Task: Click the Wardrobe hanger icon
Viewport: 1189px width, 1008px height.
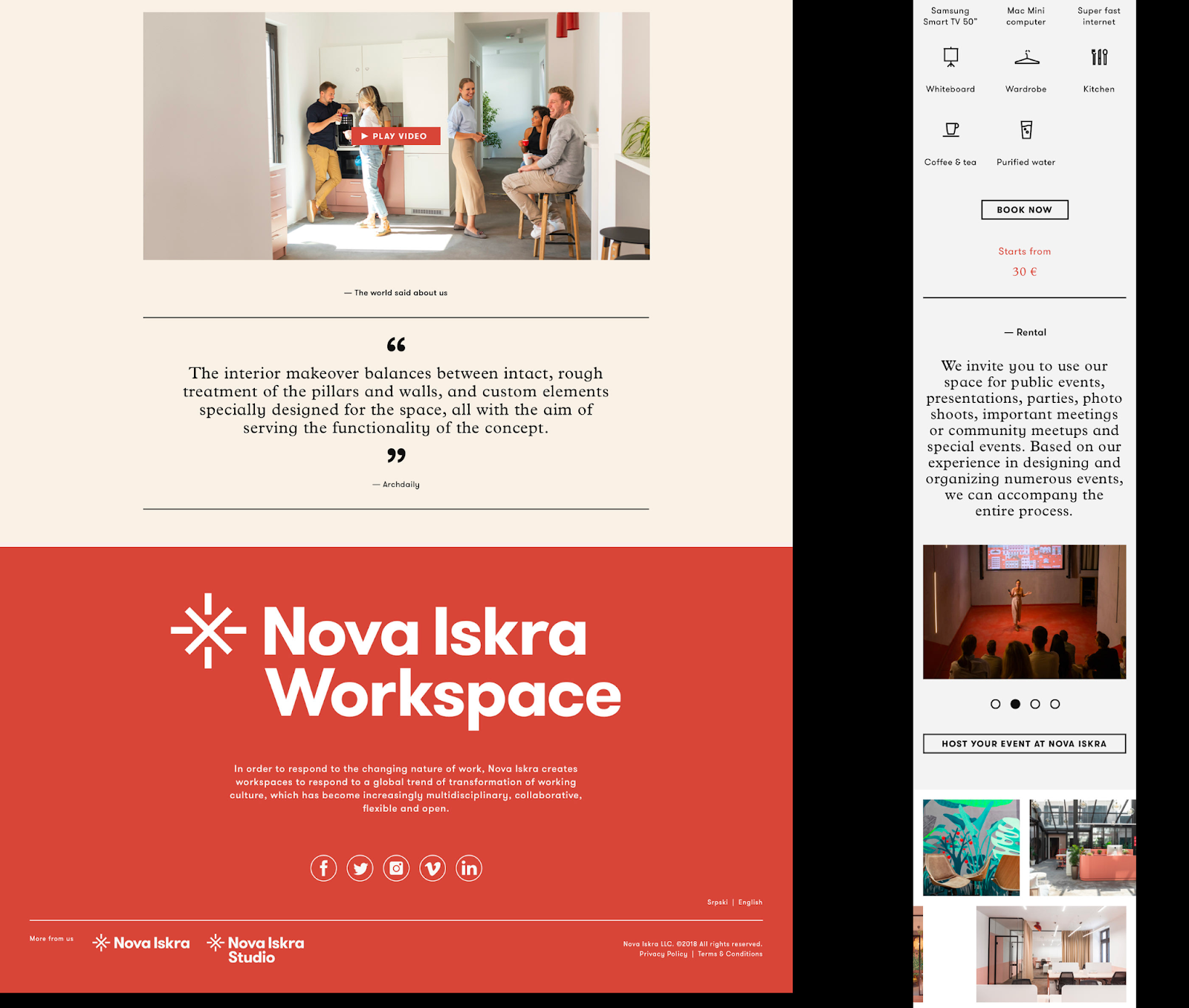Action: pos(1026,57)
